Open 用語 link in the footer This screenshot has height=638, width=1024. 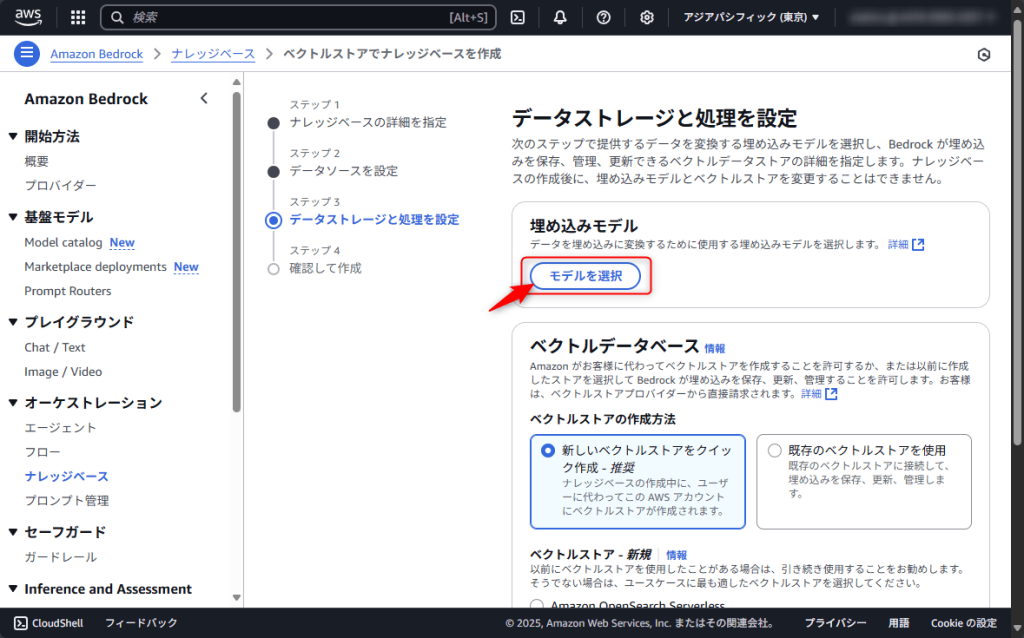899,623
